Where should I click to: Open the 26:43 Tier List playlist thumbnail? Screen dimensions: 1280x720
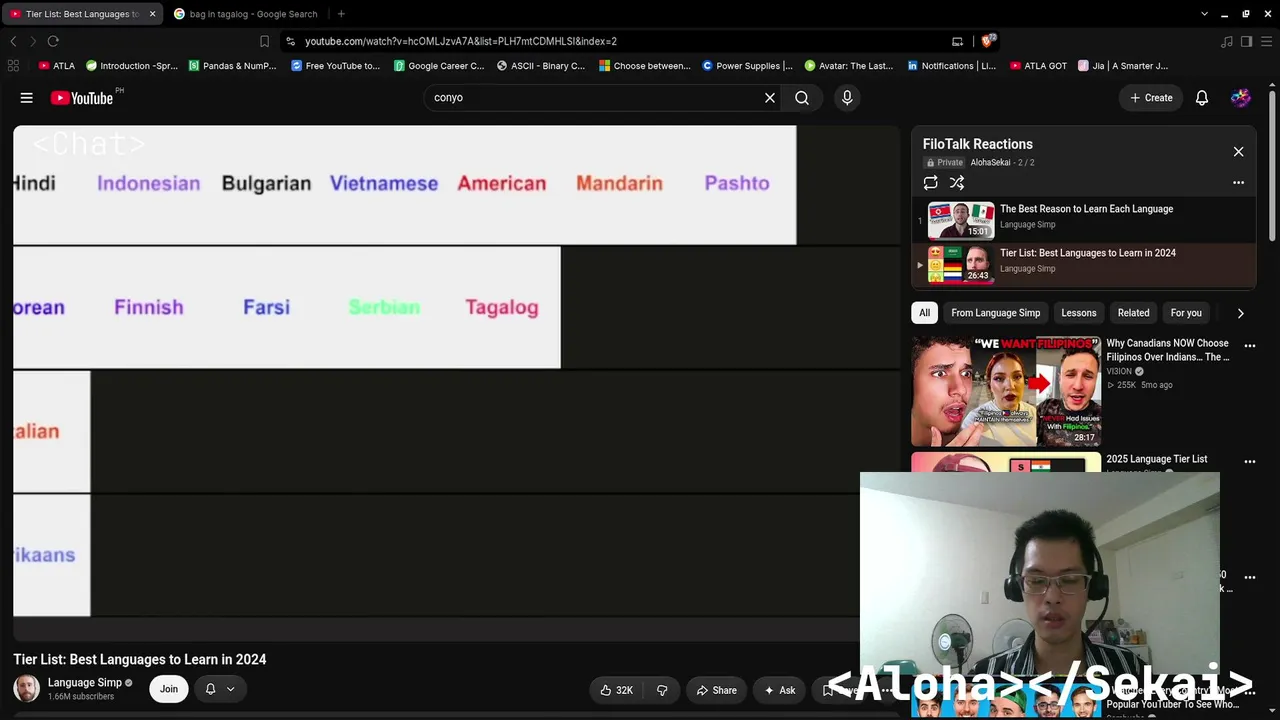coord(960,265)
